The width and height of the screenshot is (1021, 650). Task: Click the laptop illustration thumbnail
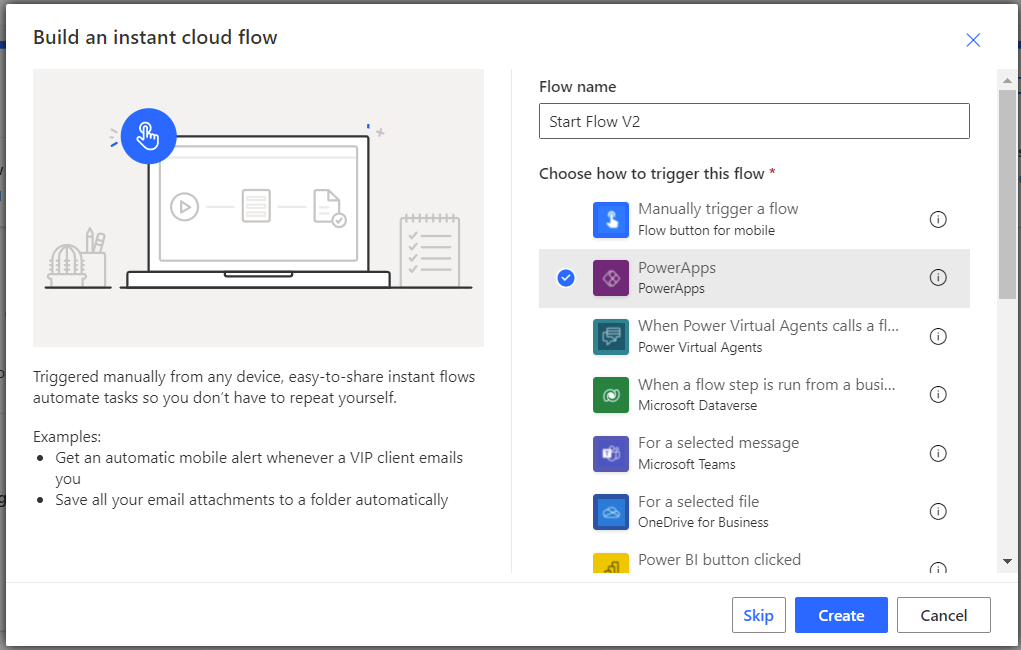259,208
